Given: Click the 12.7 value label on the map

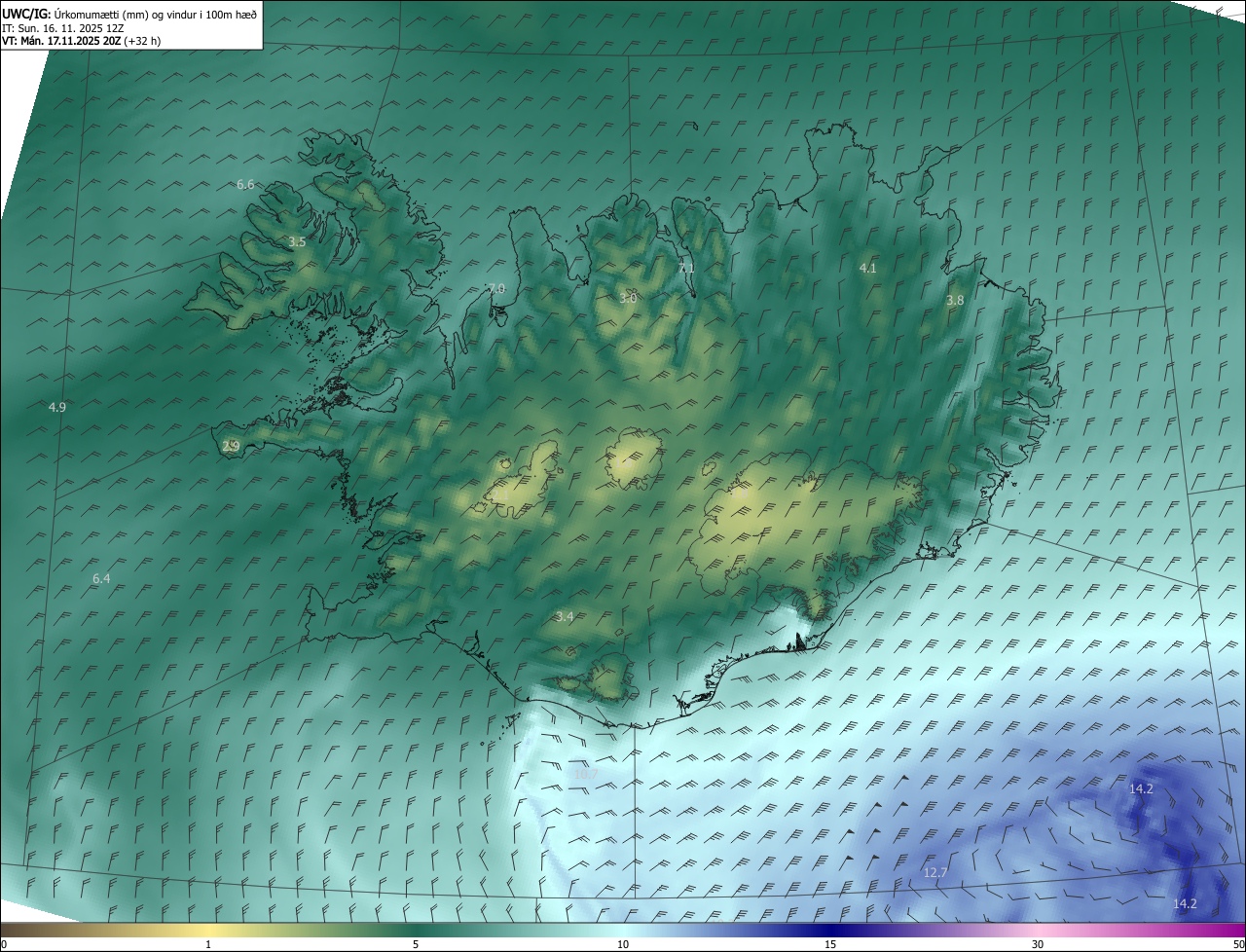Looking at the screenshot, I should 935,872.
